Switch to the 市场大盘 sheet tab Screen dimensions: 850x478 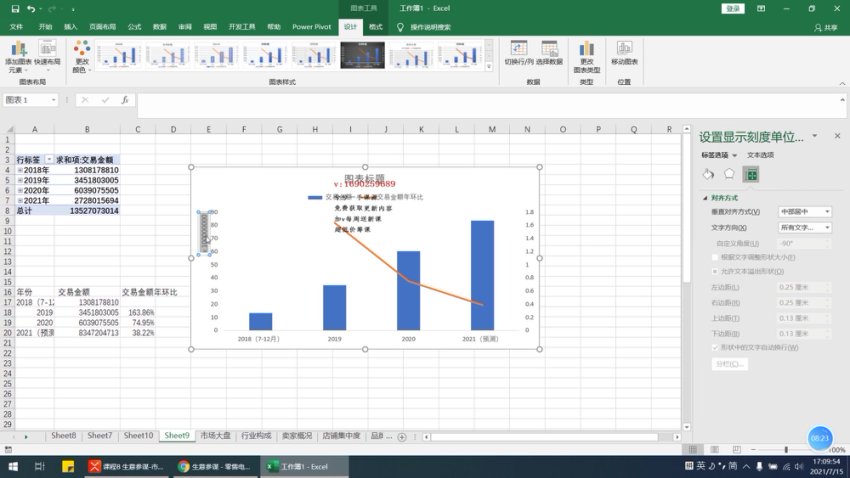click(215, 436)
